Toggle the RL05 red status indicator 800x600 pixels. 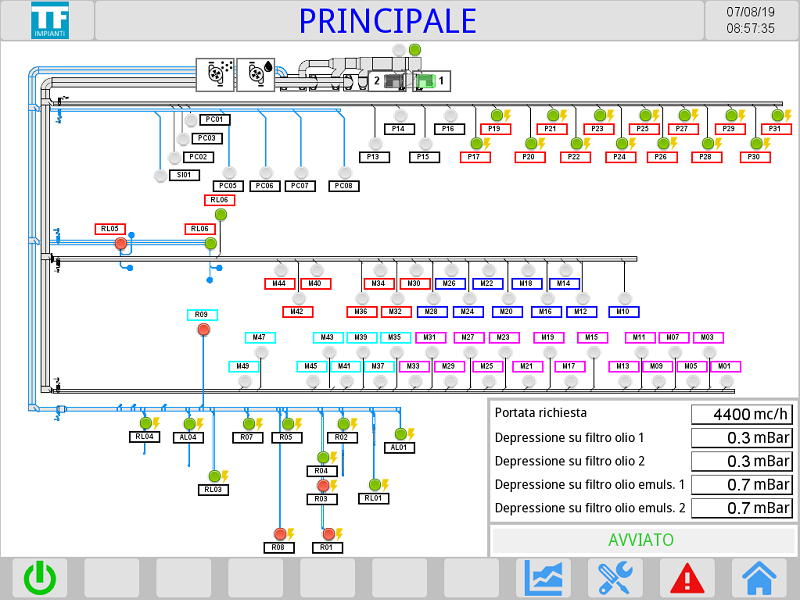[x=121, y=243]
